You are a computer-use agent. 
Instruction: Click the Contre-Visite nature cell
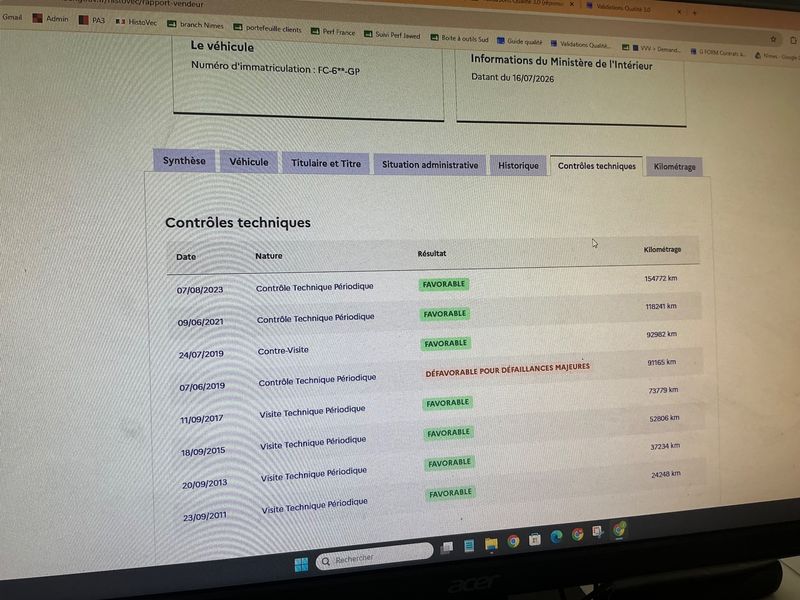[x=283, y=351]
